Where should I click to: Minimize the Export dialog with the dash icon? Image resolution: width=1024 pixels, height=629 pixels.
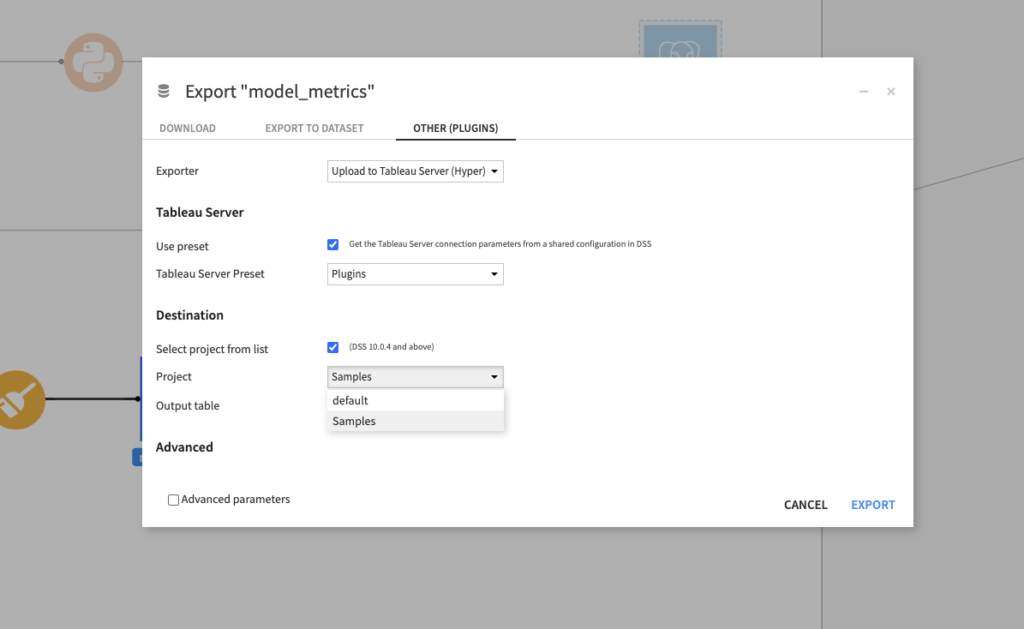click(863, 90)
